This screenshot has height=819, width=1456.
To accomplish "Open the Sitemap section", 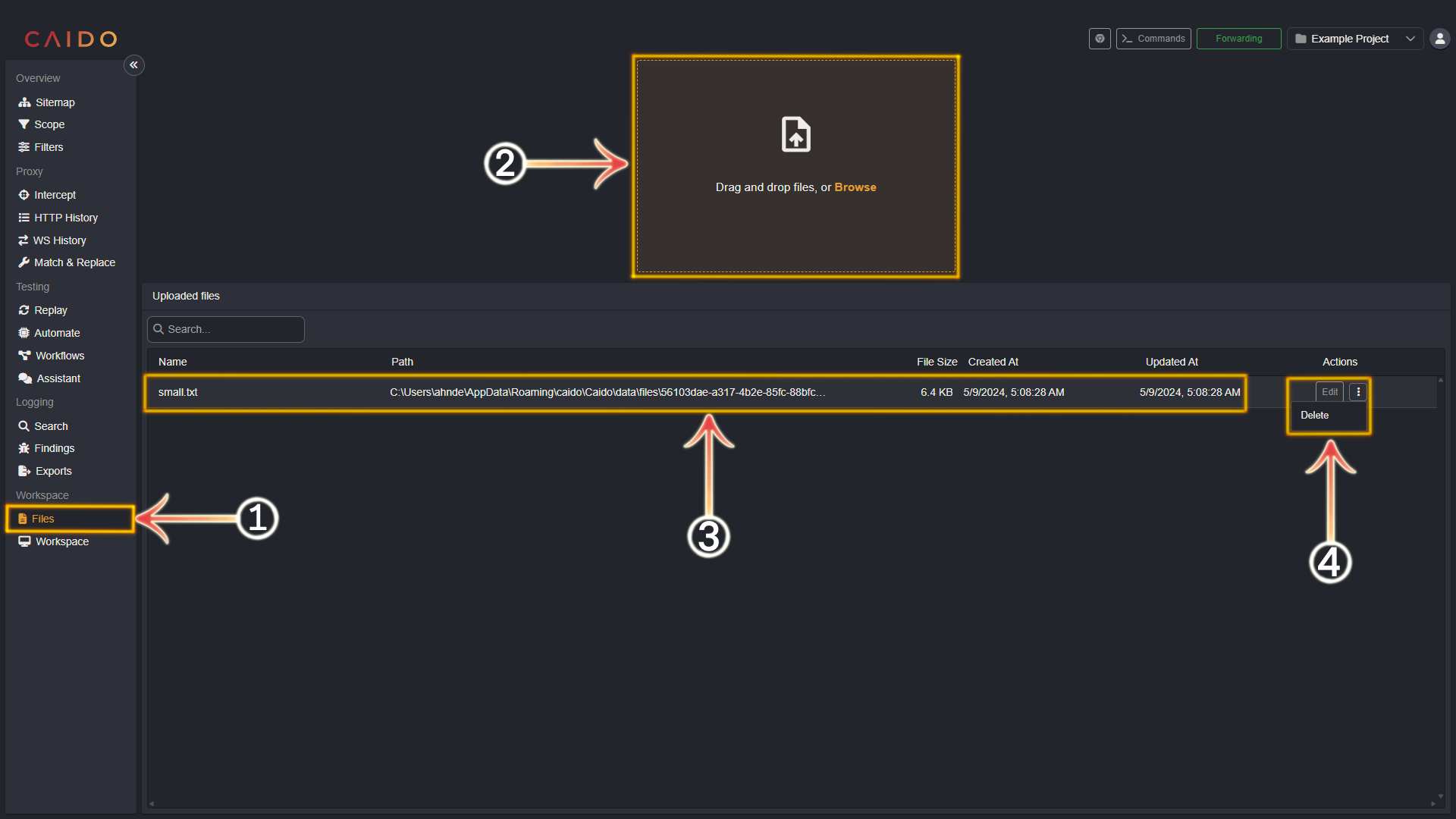I will coord(54,101).
